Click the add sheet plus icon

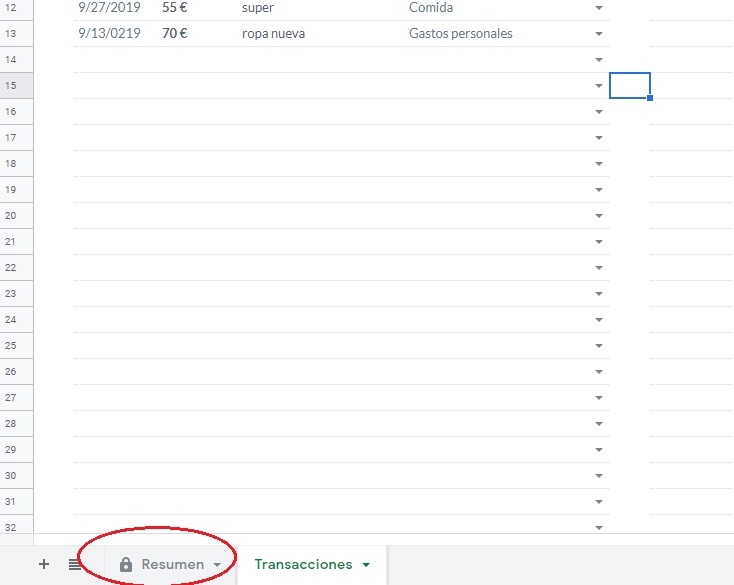[x=43, y=564]
